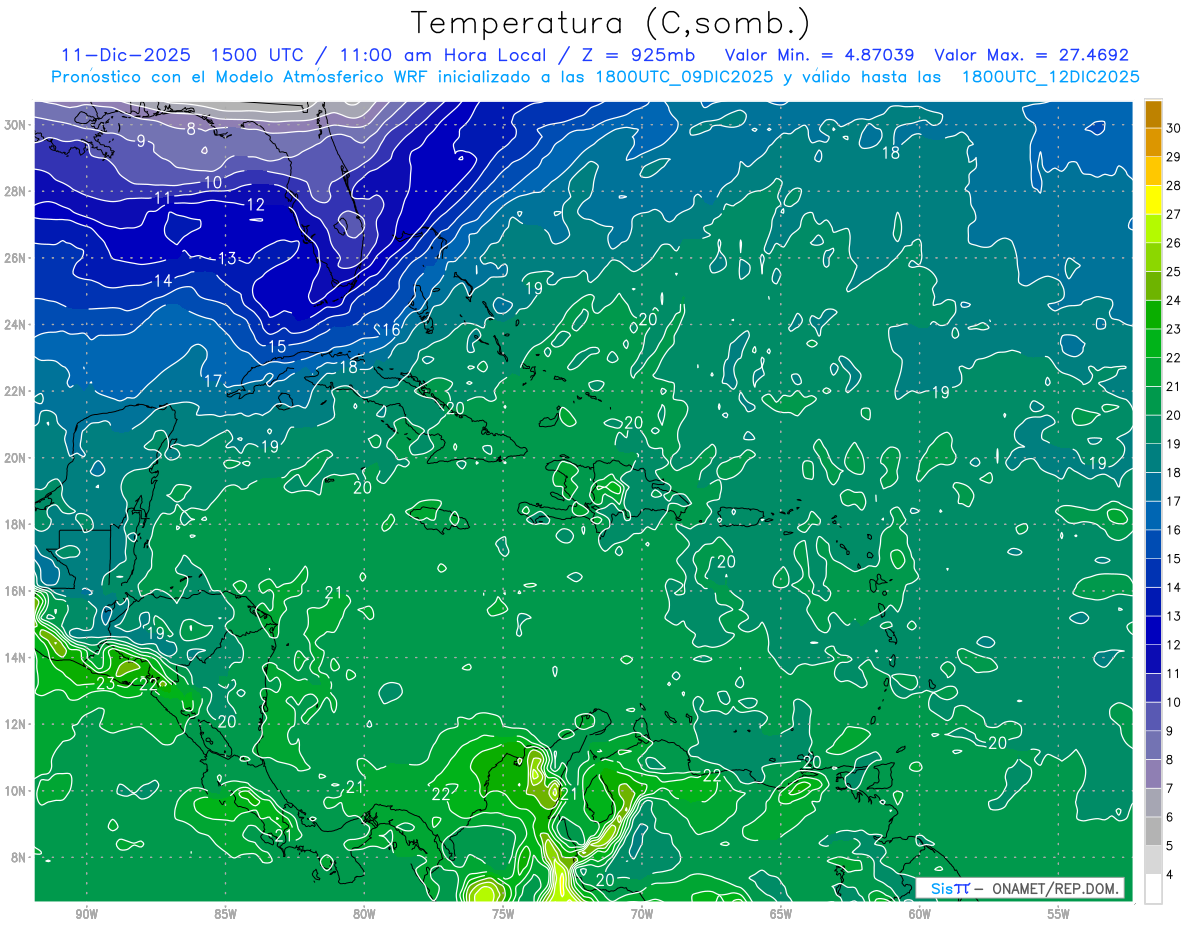Select the orange legend swatch between 29 and 30

[x=1154, y=143]
